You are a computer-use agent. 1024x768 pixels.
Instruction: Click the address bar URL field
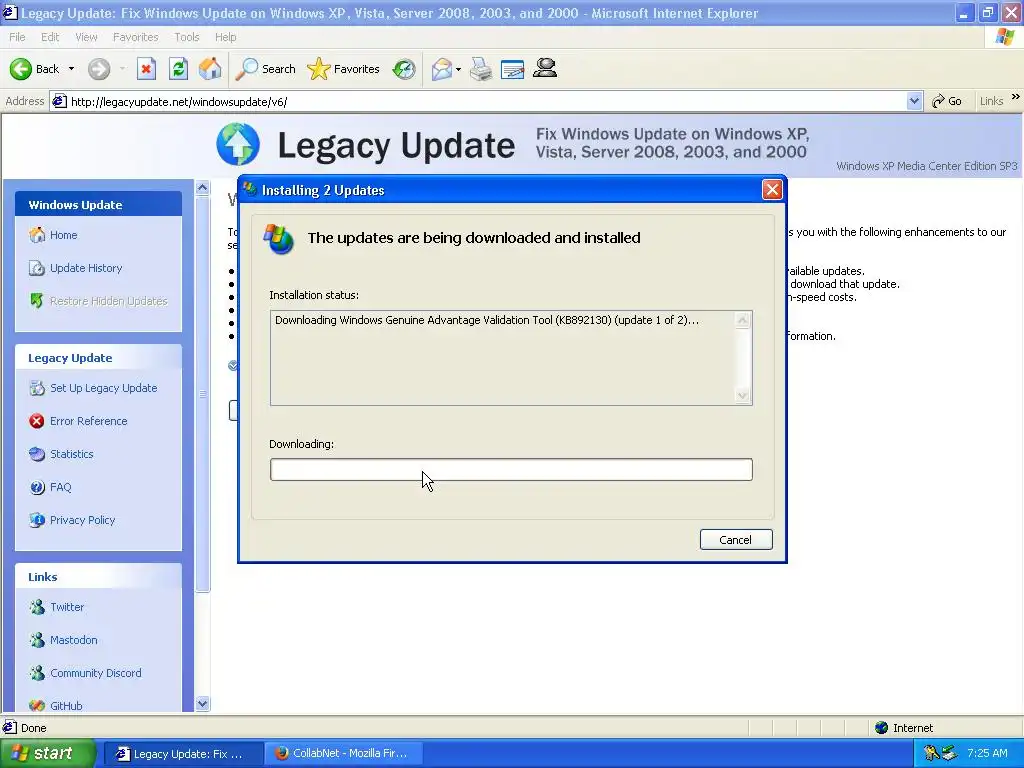(487, 102)
